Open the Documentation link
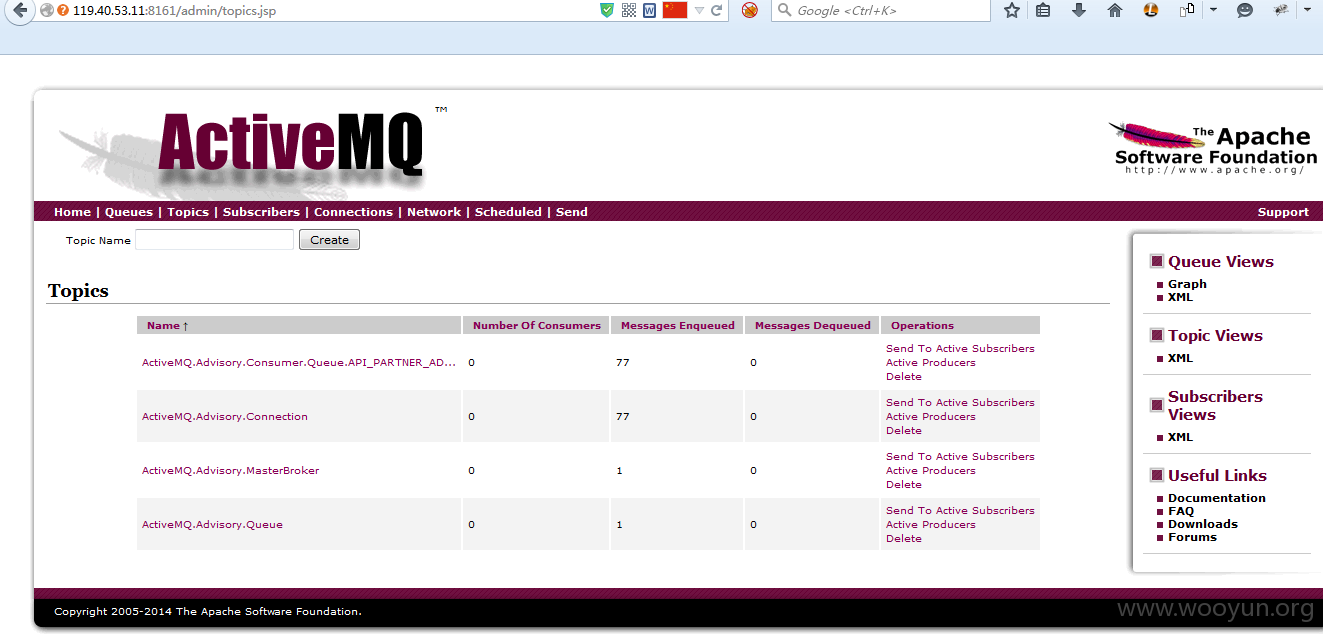Image resolution: width=1323 pixels, height=637 pixels. pos(1217,498)
